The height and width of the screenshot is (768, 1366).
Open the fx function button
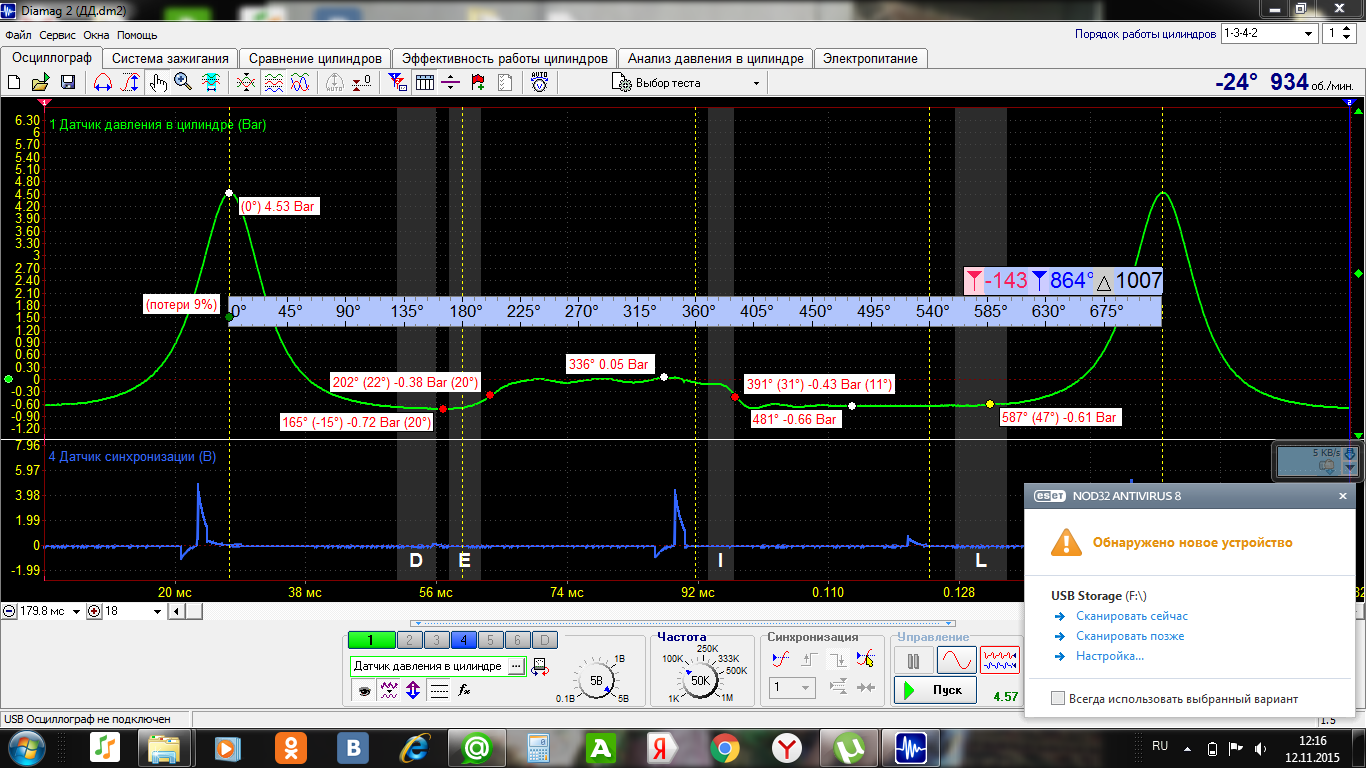464,690
